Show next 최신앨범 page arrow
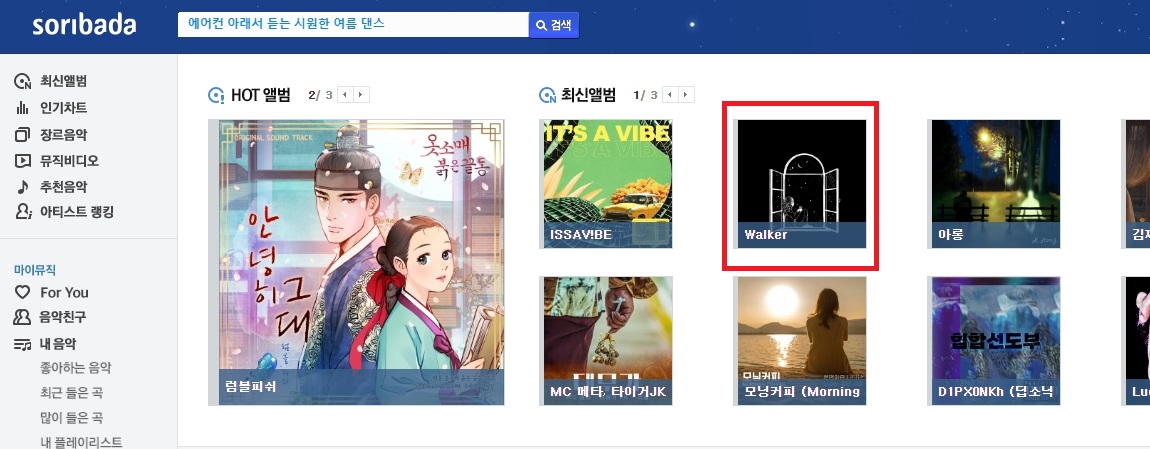Image resolution: width=1150 pixels, height=449 pixels. pyautogui.click(x=686, y=95)
